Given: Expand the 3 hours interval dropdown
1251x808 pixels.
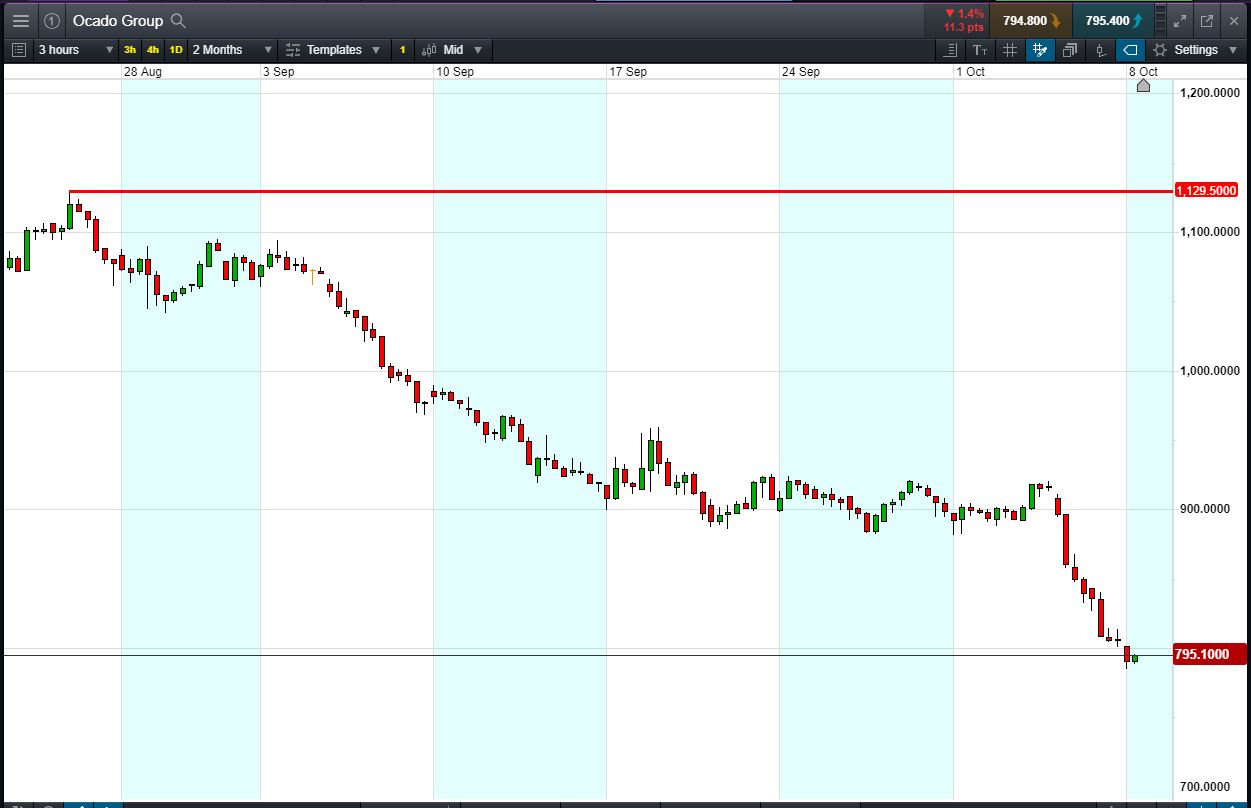Looking at the screenshot, I should (x=75, y=50).
